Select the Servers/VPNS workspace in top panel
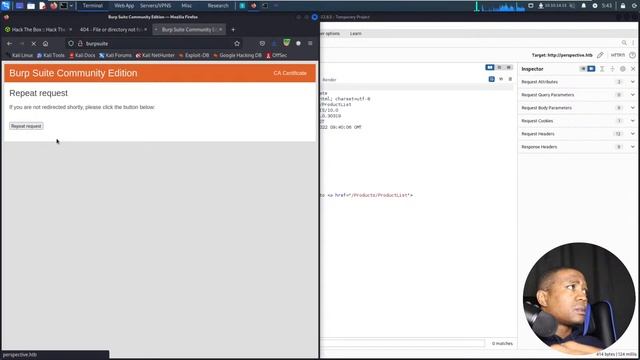 click(156, 6)
